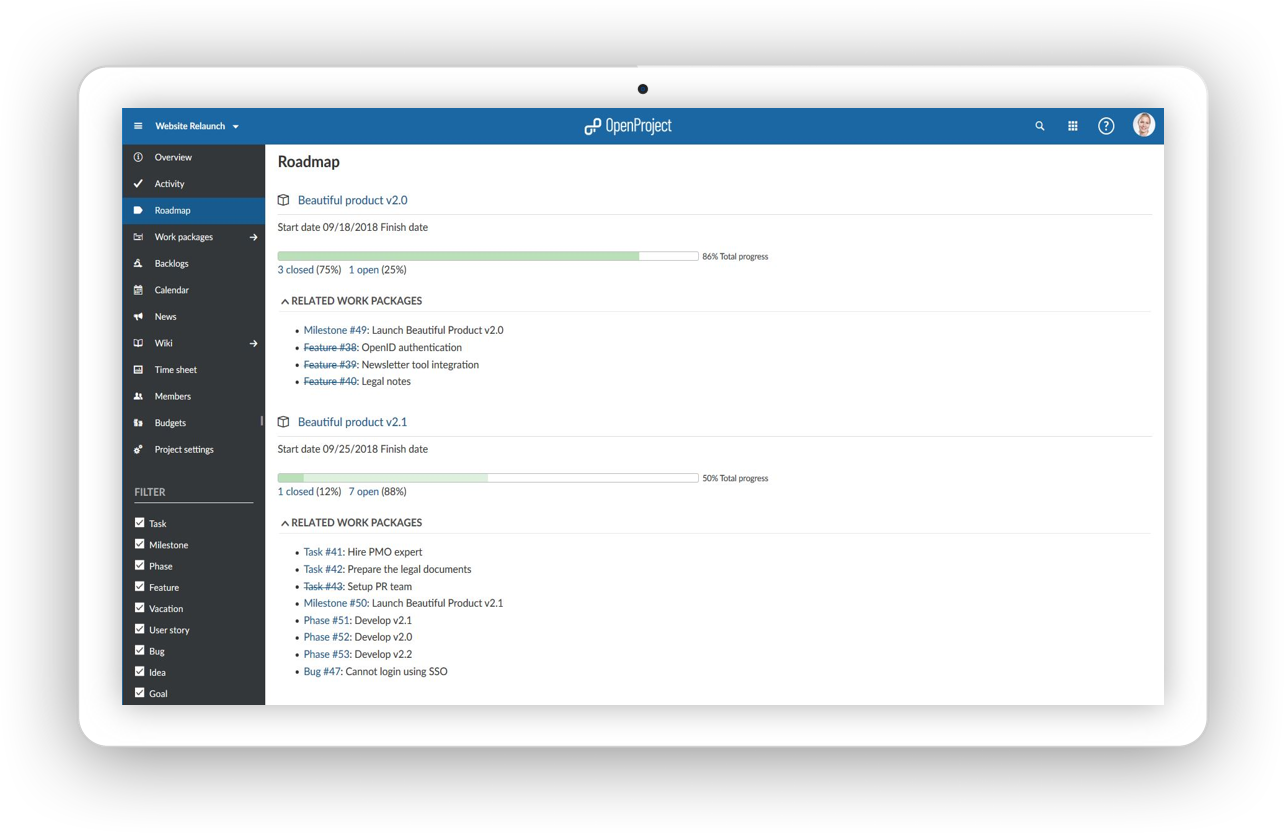The image size is (1284, 833).
Task: Click the Calendar icon in sidebar
Action: pyautogui.click(x=138, y=290)
